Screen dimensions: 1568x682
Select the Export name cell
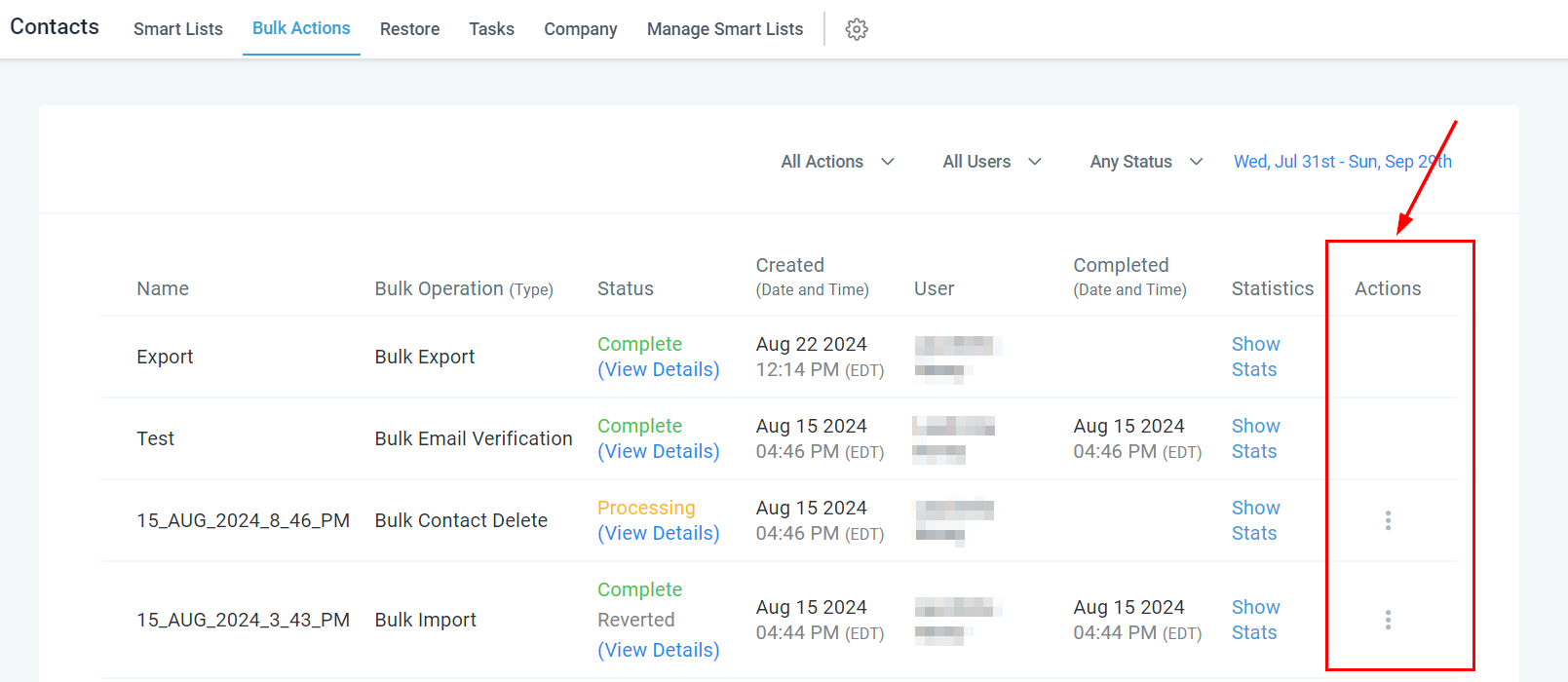point(165,357)
